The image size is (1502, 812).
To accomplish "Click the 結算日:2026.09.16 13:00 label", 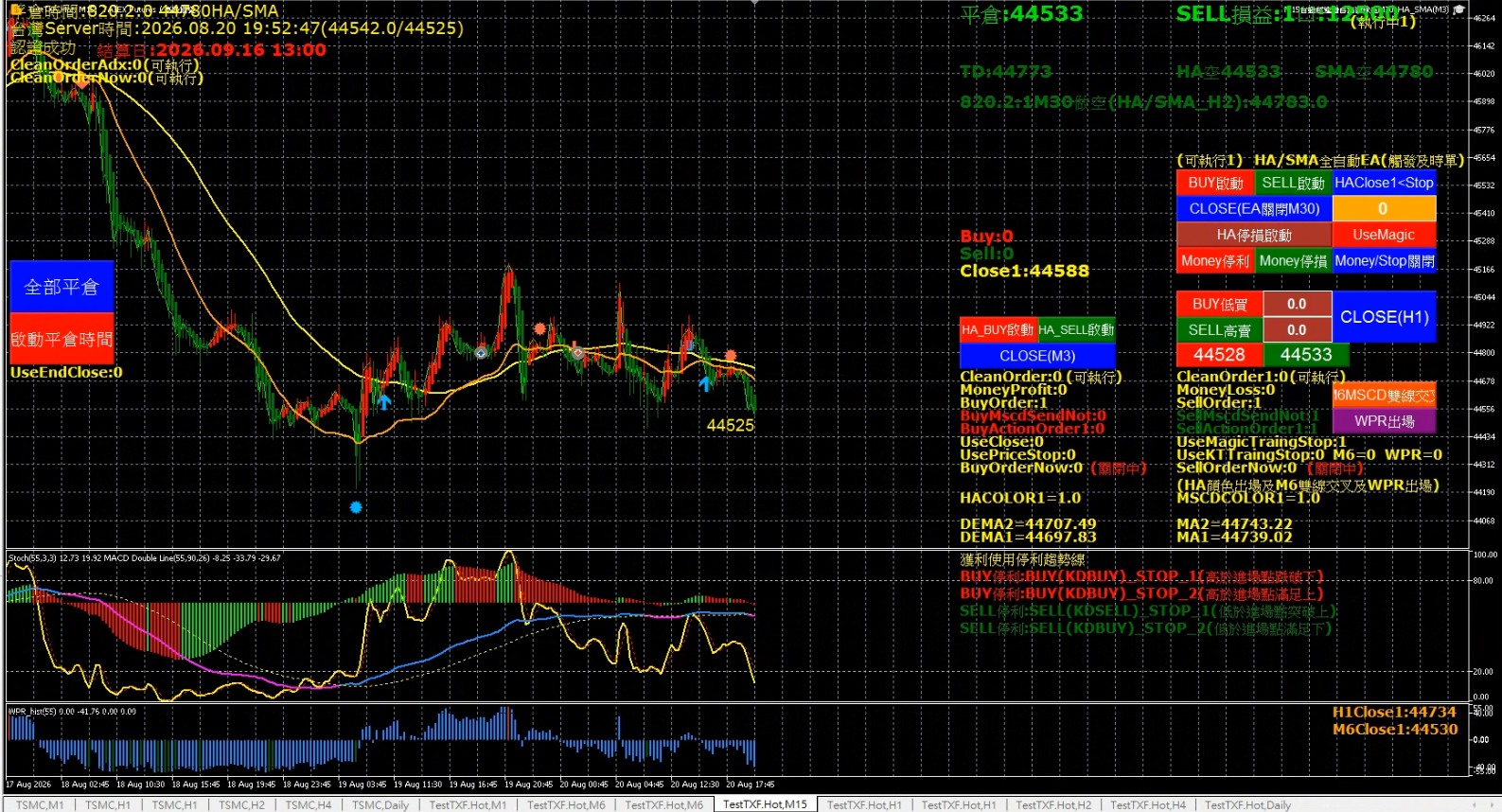I will [212, 50].
